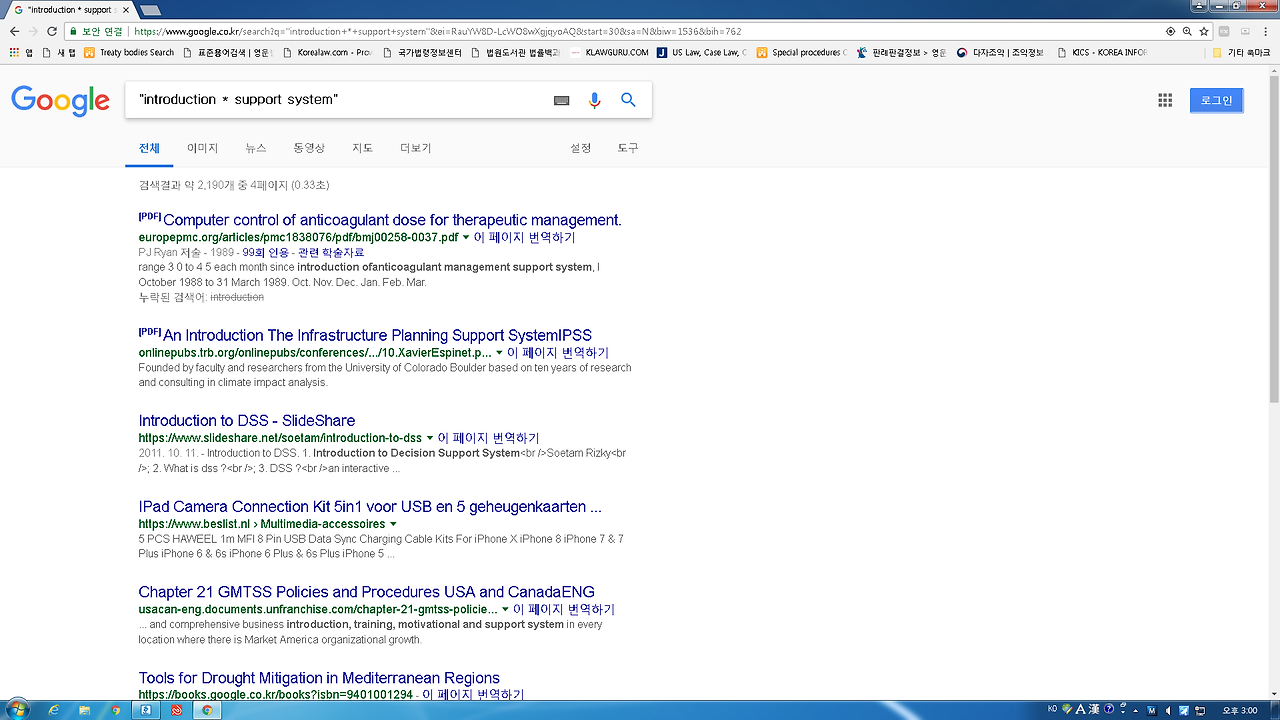Screen dimensions: 1280x720
Task: Click the secure connection lock icon
Action: (x=73, y=31)
